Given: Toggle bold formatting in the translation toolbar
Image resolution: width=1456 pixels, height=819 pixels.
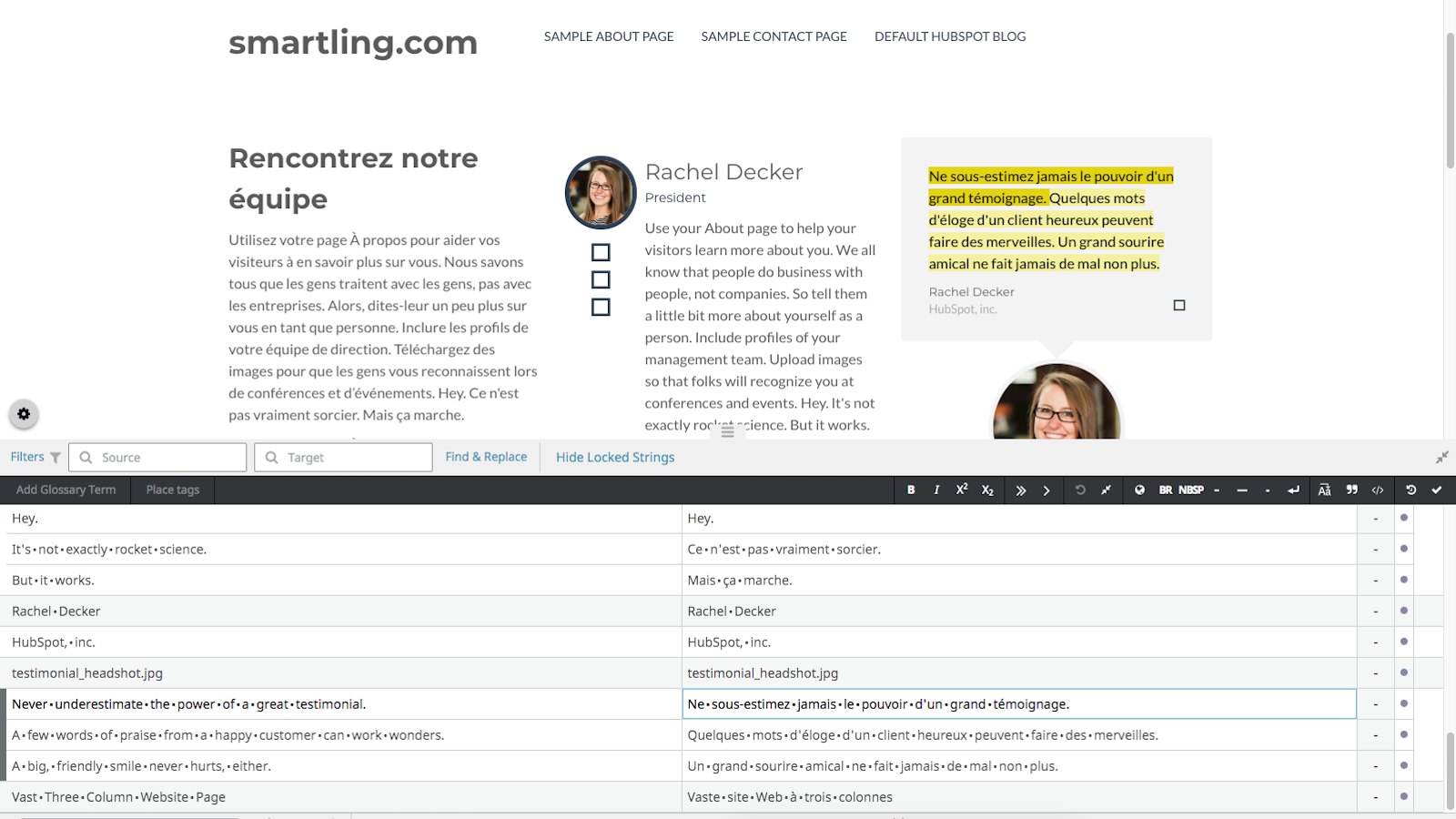Looking at the screenshot, I should (x=911, y=490).
